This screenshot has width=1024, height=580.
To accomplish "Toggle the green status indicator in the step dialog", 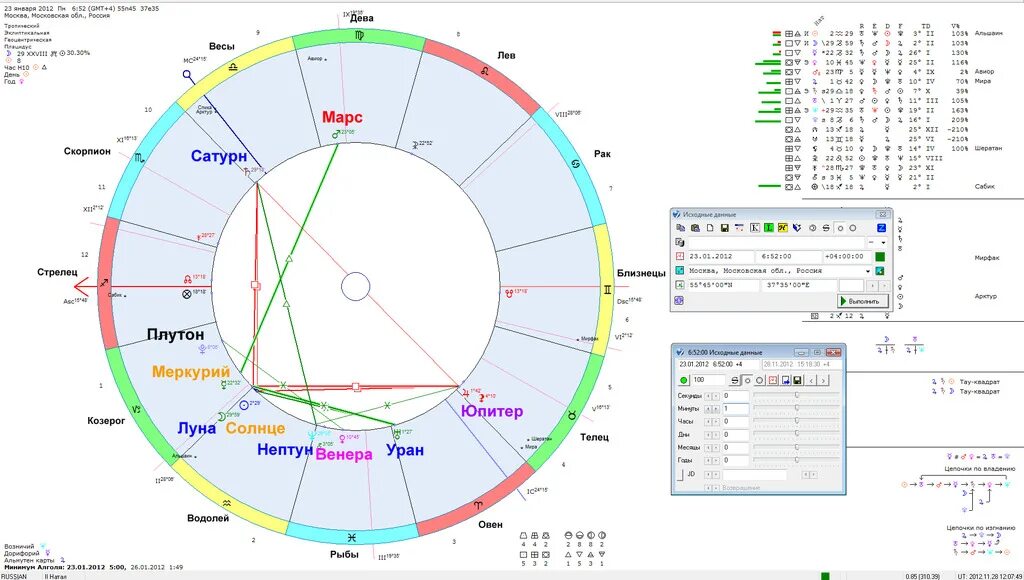I will (x=684, y=379).
